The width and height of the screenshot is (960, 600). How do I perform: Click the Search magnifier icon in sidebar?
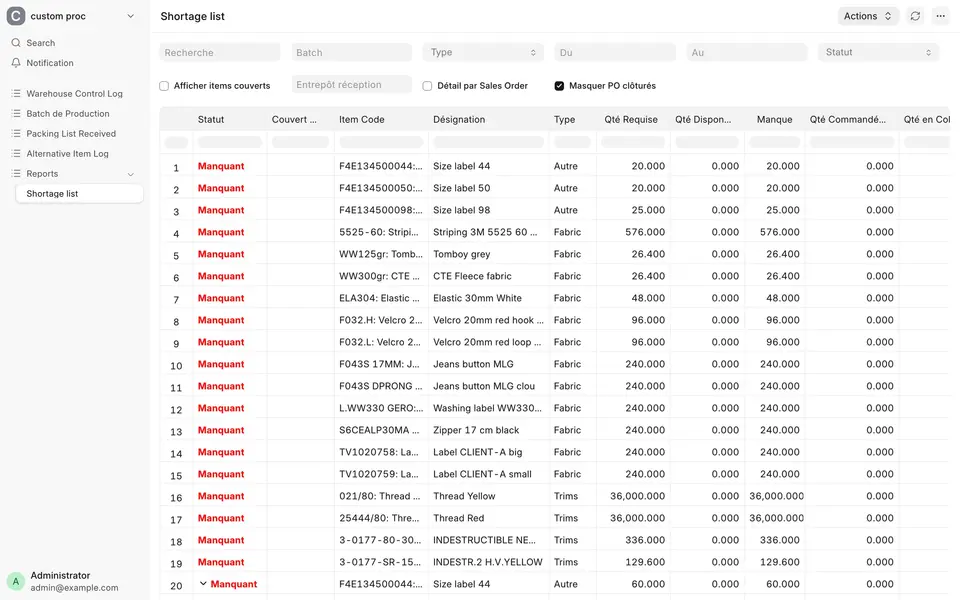[16, 43]
